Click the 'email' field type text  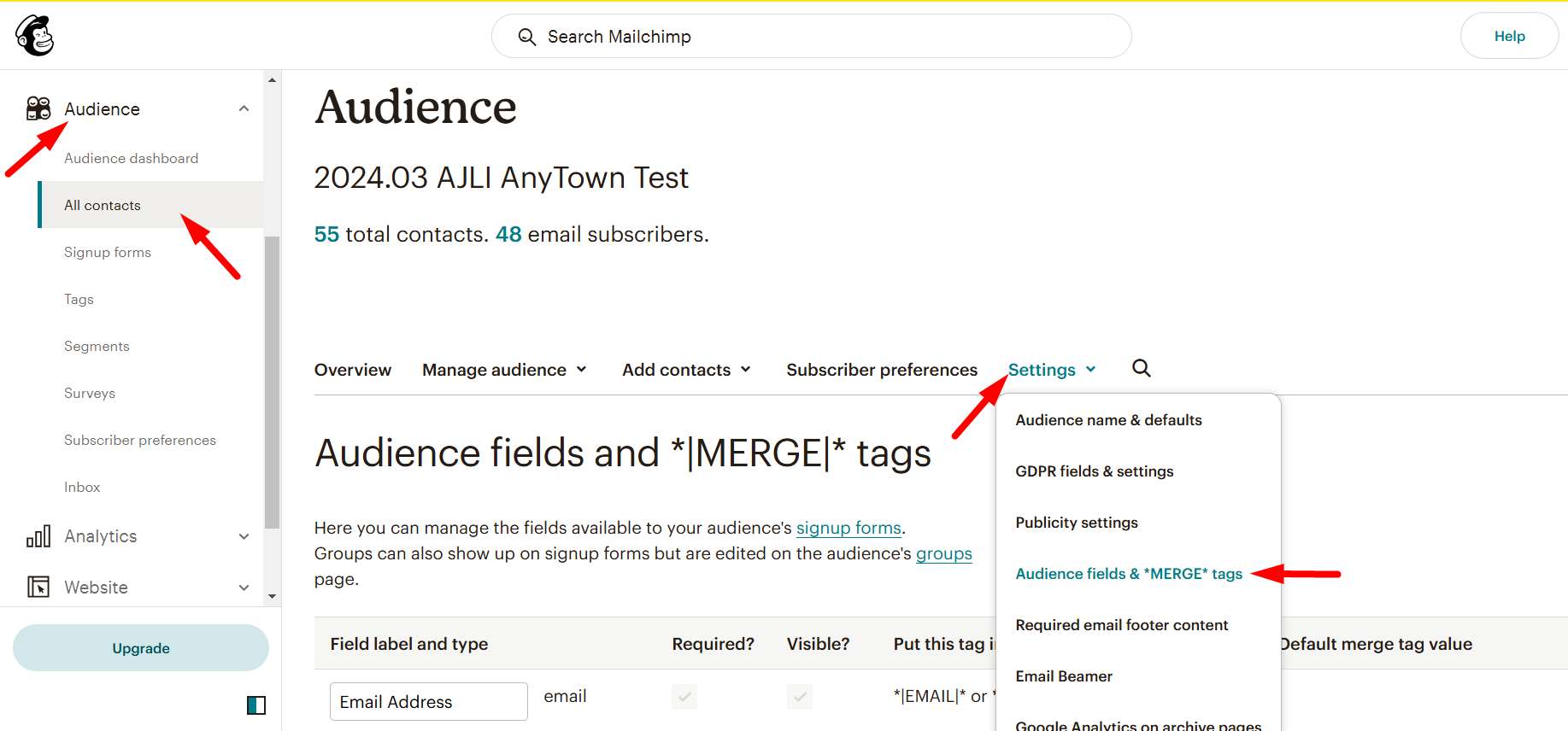[x=565, y=696]
